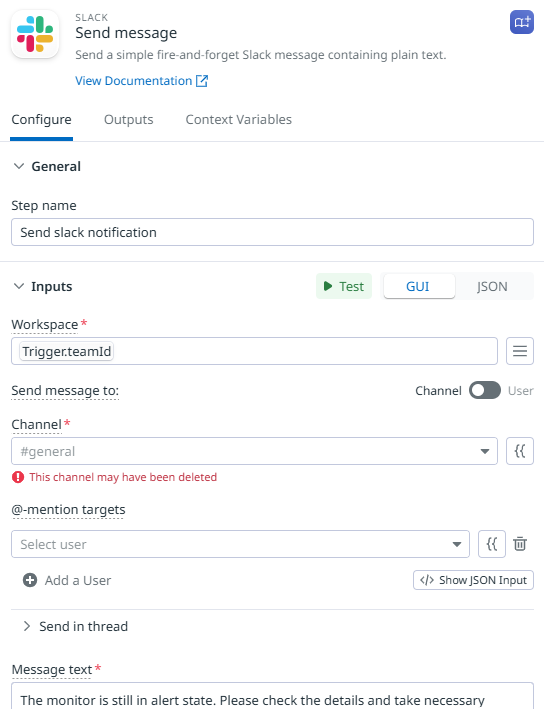The height and width of the screenshot is (709, 544).
Task: Switch inputs view to JSON
Action: (492, 286)
